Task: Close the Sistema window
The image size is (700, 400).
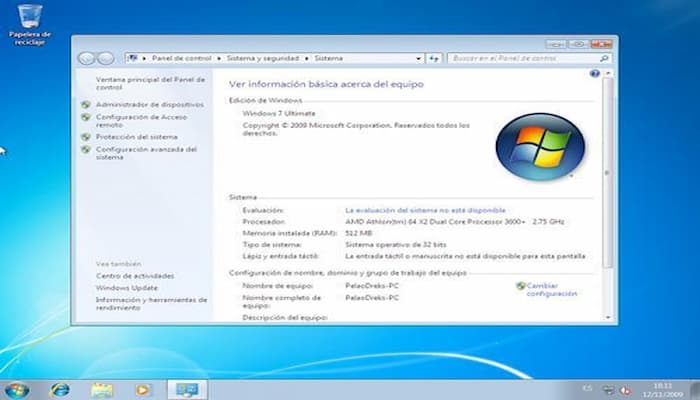Action: click(x=601, y=44)
